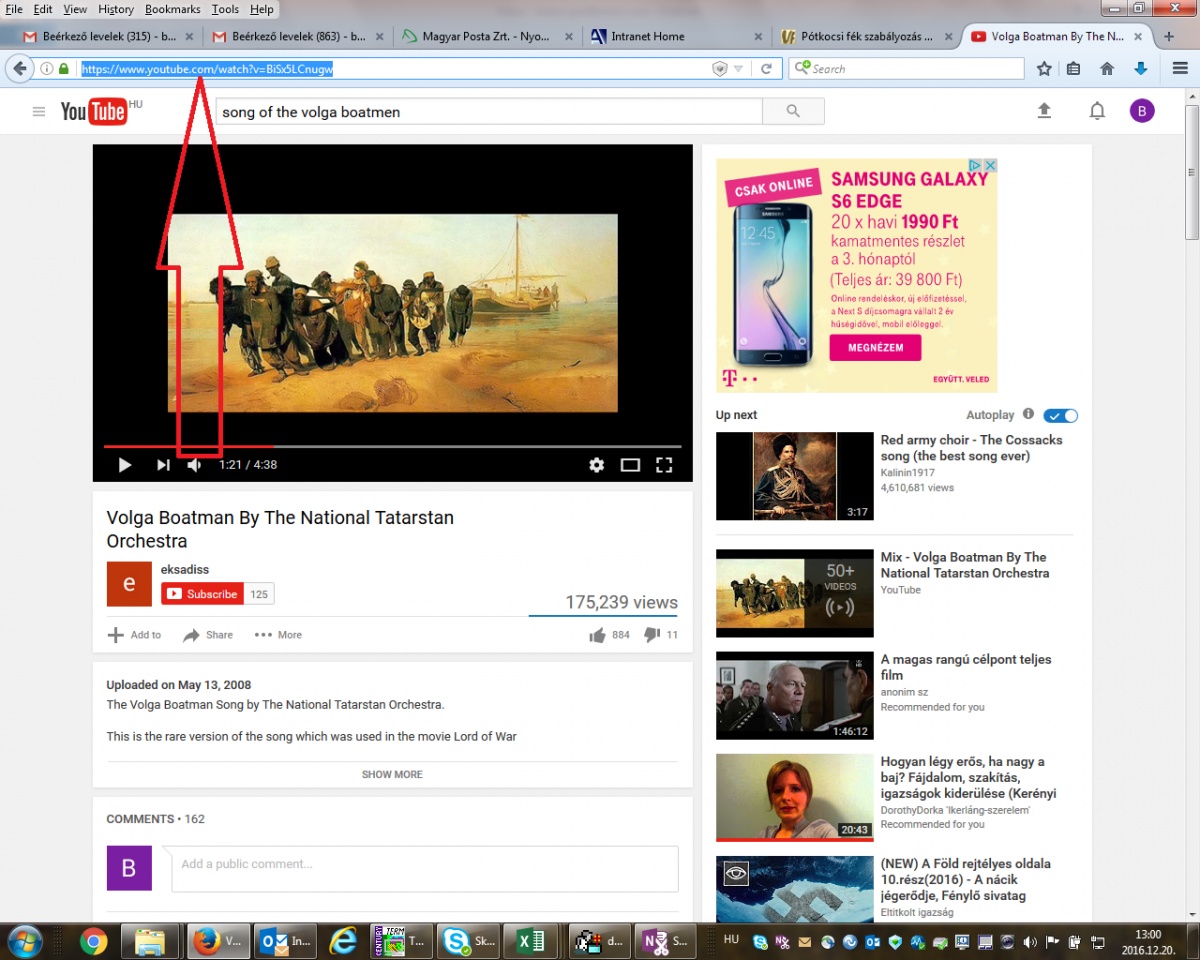Play the Volga Boatman video
The width and height of the screenshot is (1200, 960).
(x=125, y=465)
